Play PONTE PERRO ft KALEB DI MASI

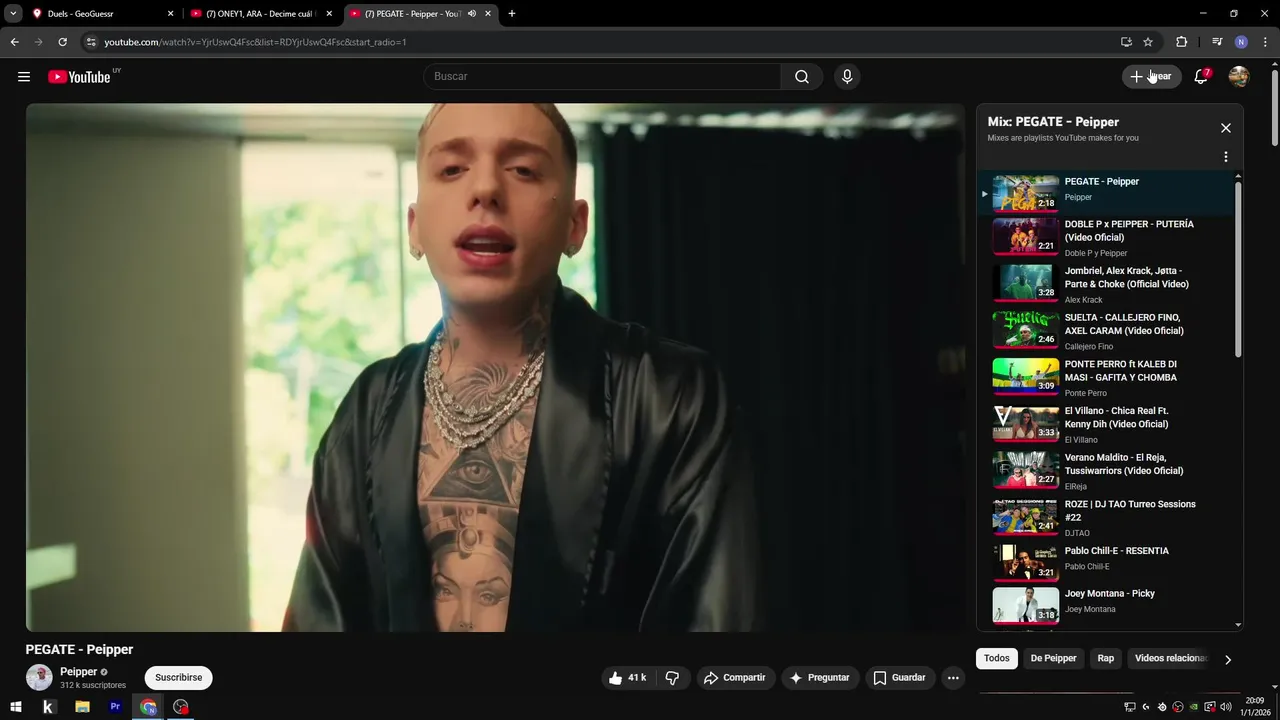[x=1107, y=378]
